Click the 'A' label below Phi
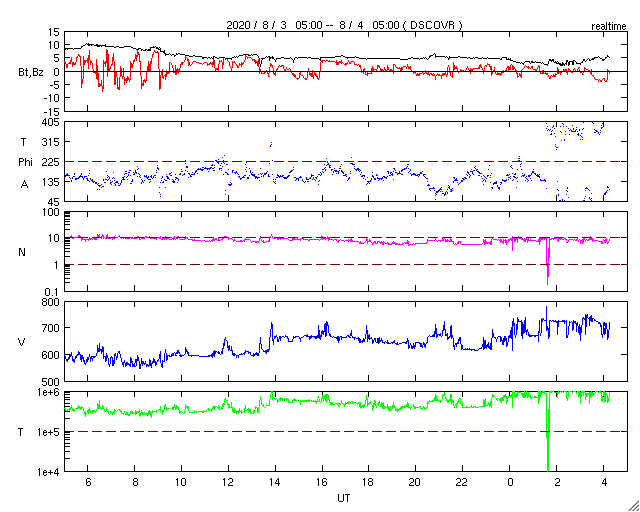Screen dimensions: 640x512 click(x=24, y=185)
